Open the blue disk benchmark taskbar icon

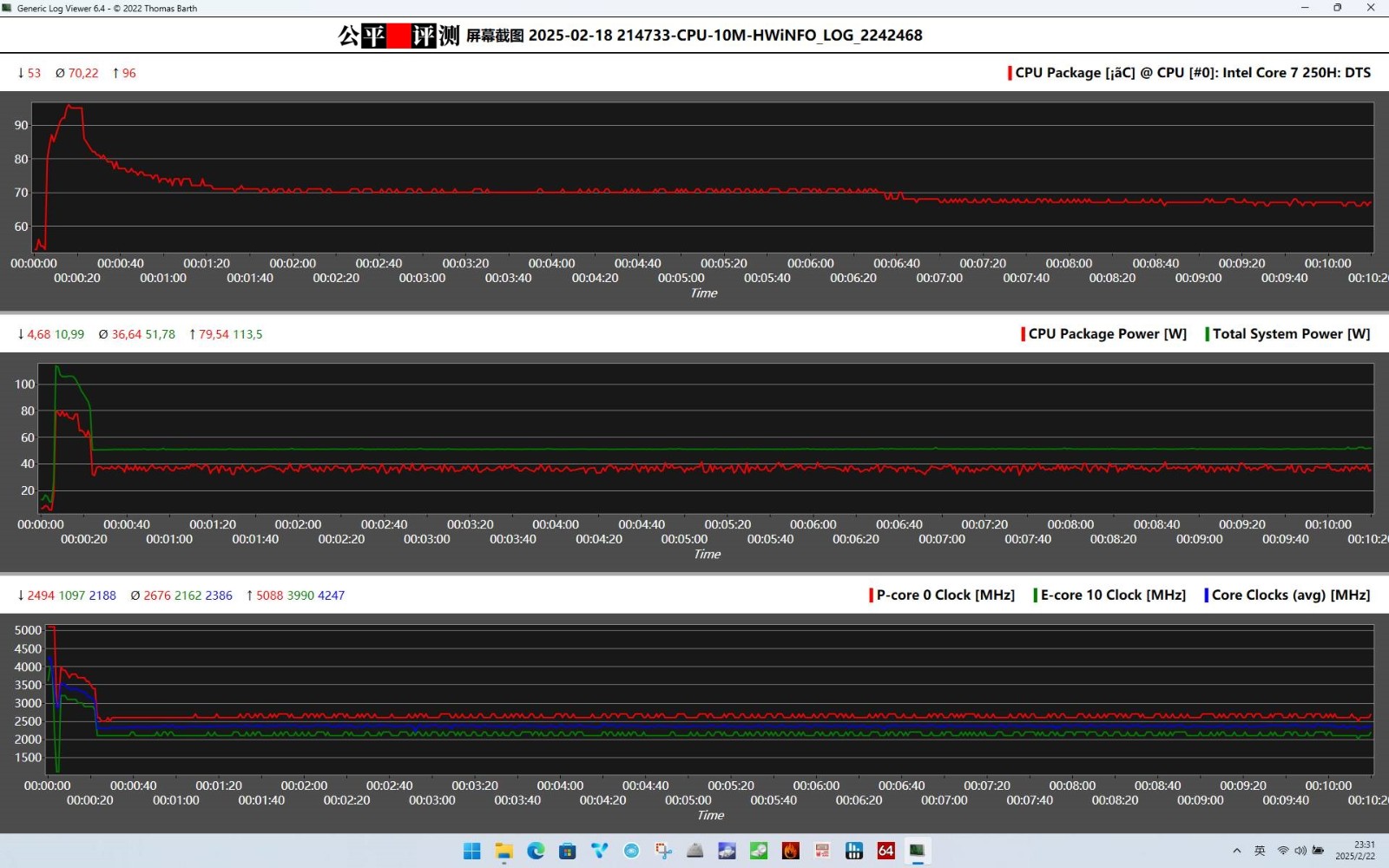(x=727, y=851)
